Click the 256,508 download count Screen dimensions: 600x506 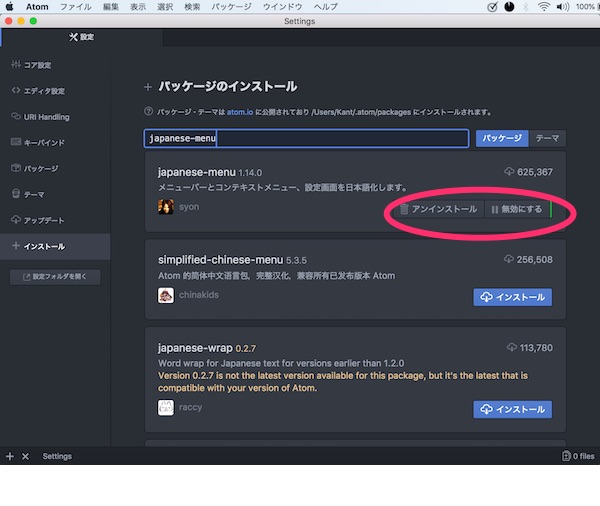coord(535,260)
